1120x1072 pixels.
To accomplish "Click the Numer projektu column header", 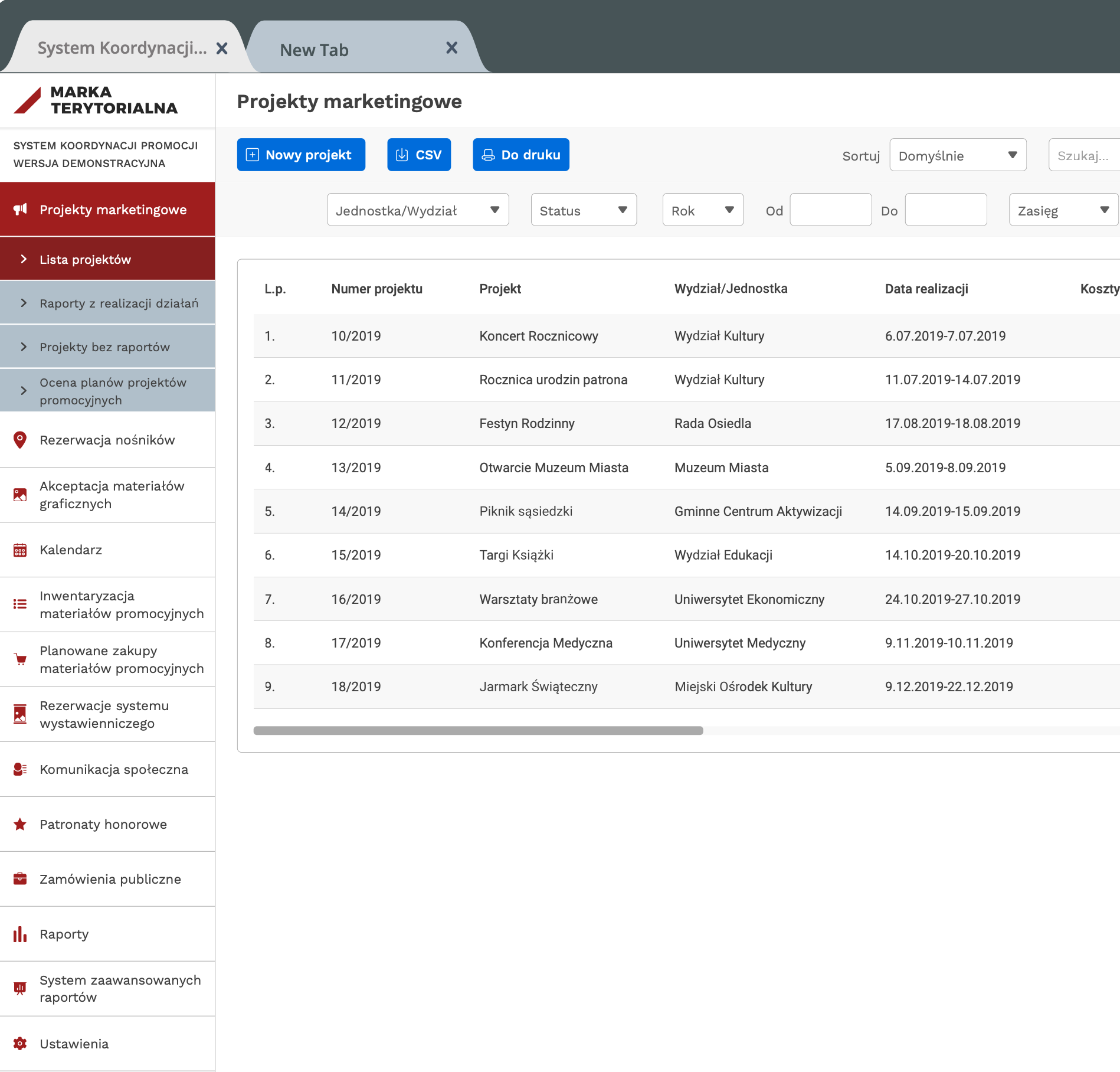I will pos(377,289).
